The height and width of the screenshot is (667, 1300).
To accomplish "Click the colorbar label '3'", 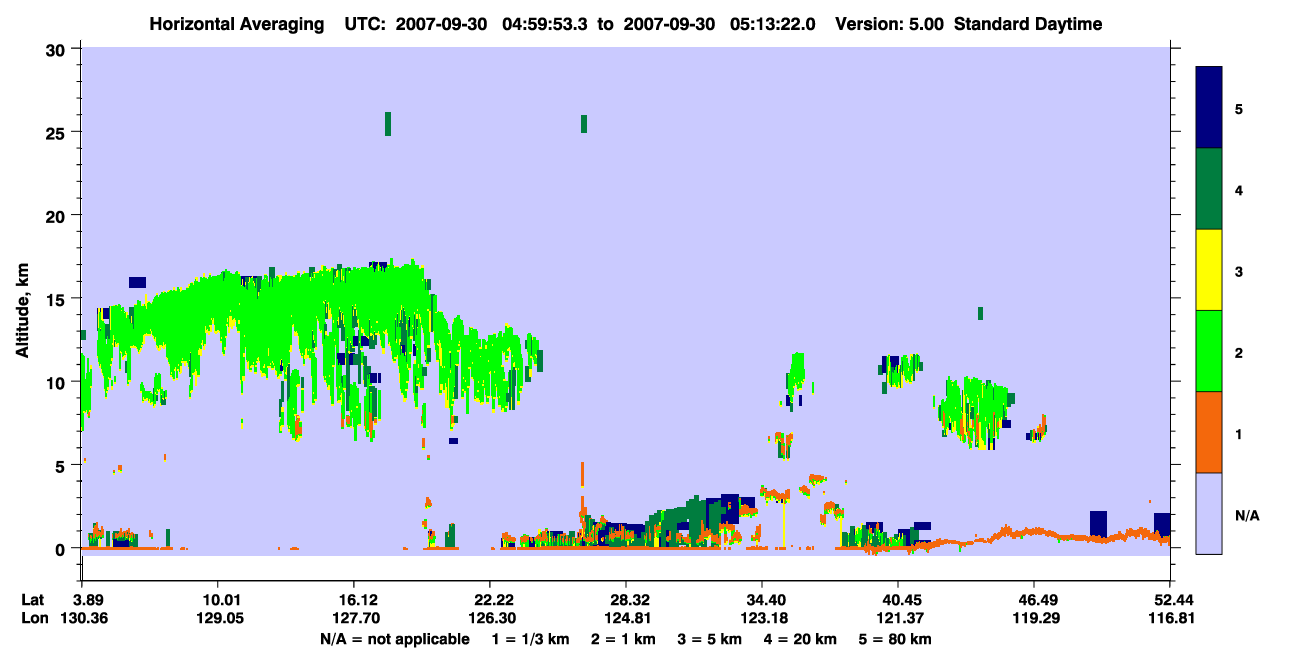I will [1239, 271].
